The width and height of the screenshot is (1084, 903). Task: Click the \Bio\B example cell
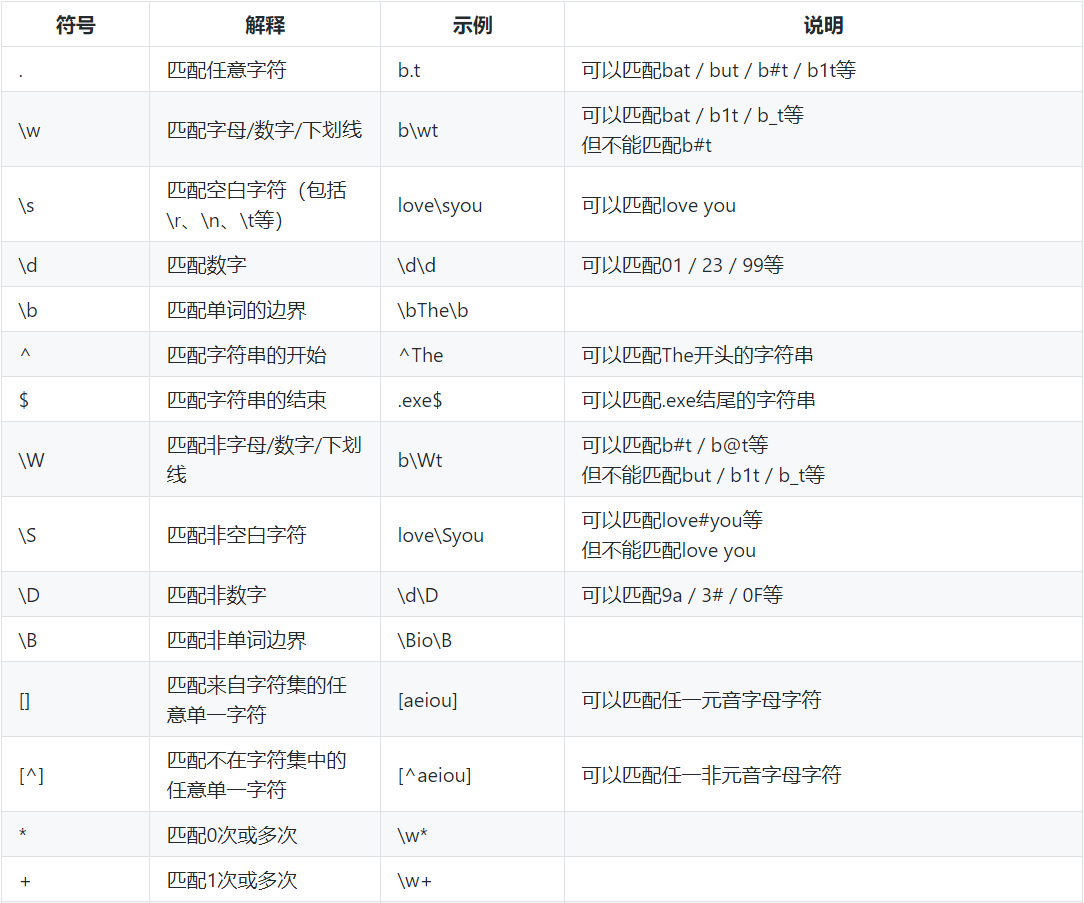(425, 640)
